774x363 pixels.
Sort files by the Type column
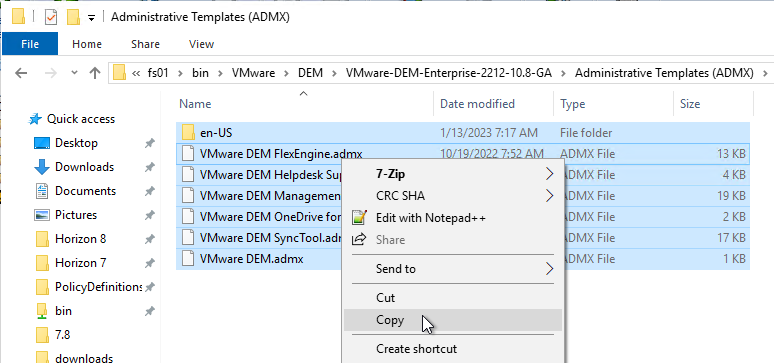614,104
